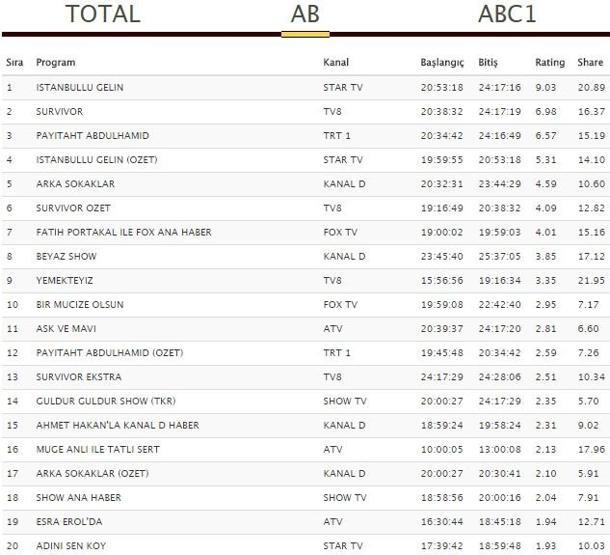Viewport: 610px width, 555px height.
Task: Select the ASK VE MAVI program
Action: pos(66,329)
